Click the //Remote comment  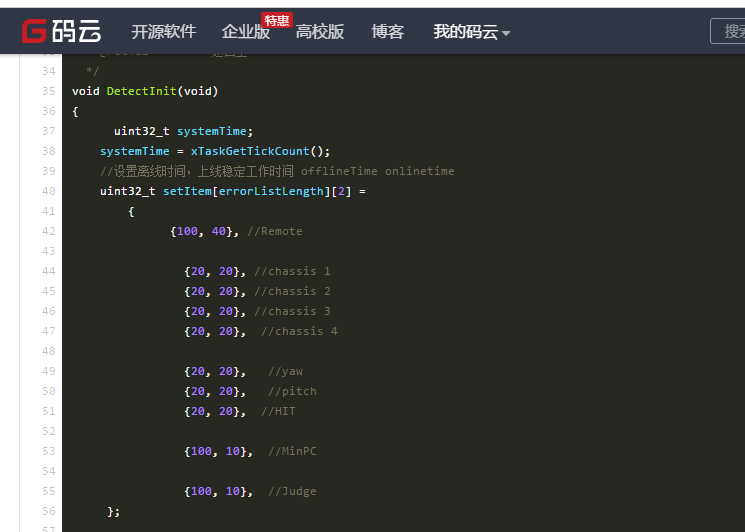point(275,231)
